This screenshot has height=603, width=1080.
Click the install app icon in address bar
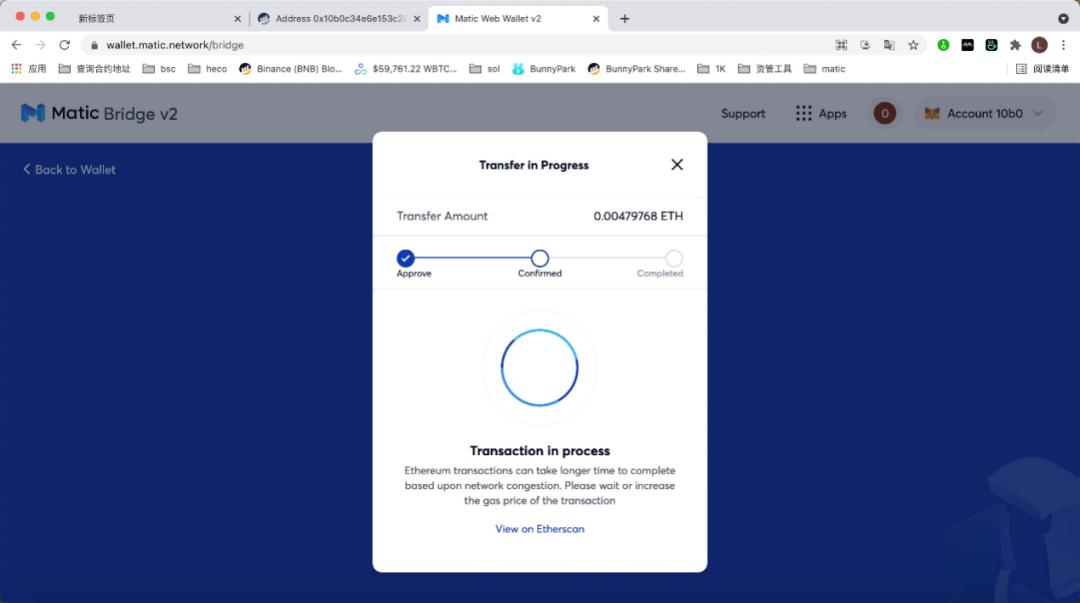click(x=865, y=45)
